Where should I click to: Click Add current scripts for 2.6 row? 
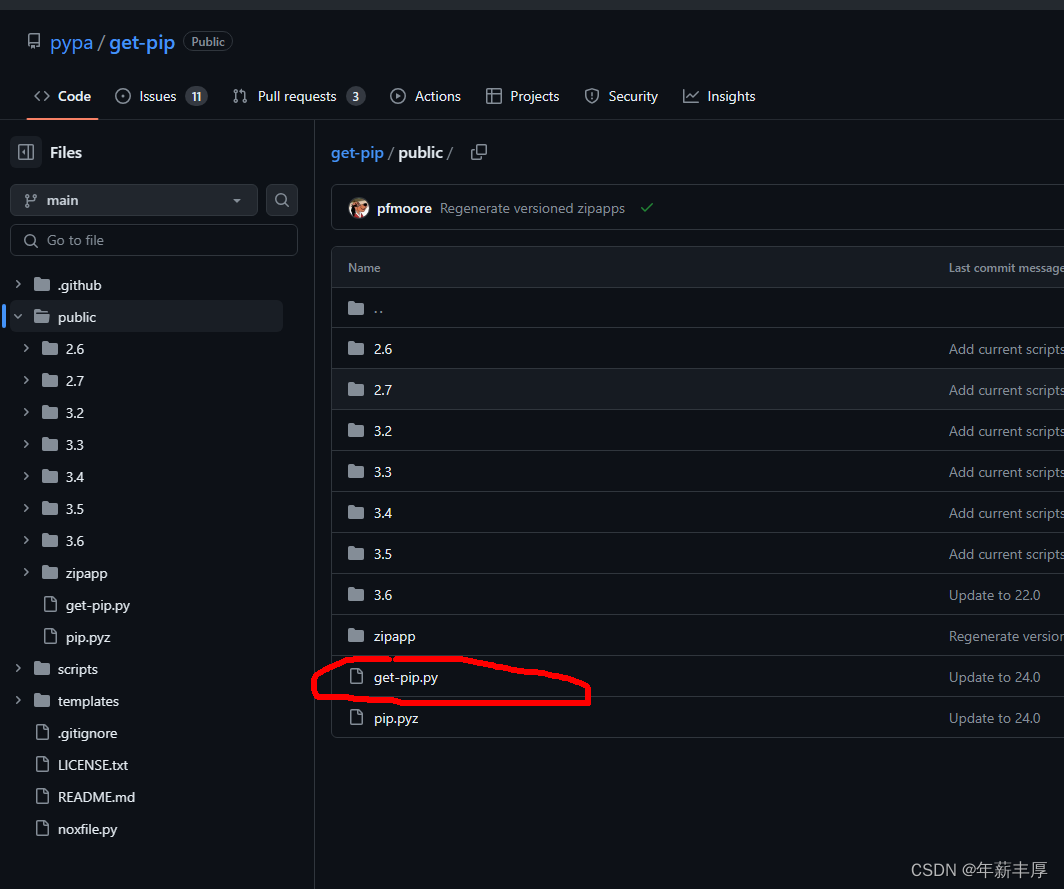click(x=1006, y=349)
